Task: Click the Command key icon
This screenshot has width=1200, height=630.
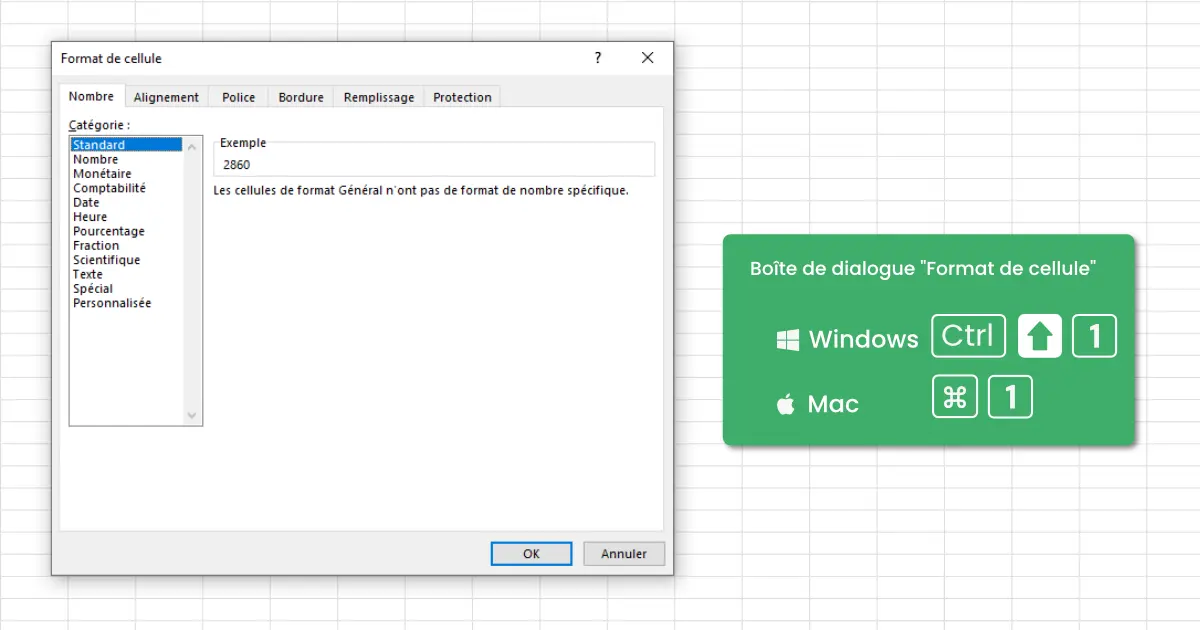Action: coord(955,398)
